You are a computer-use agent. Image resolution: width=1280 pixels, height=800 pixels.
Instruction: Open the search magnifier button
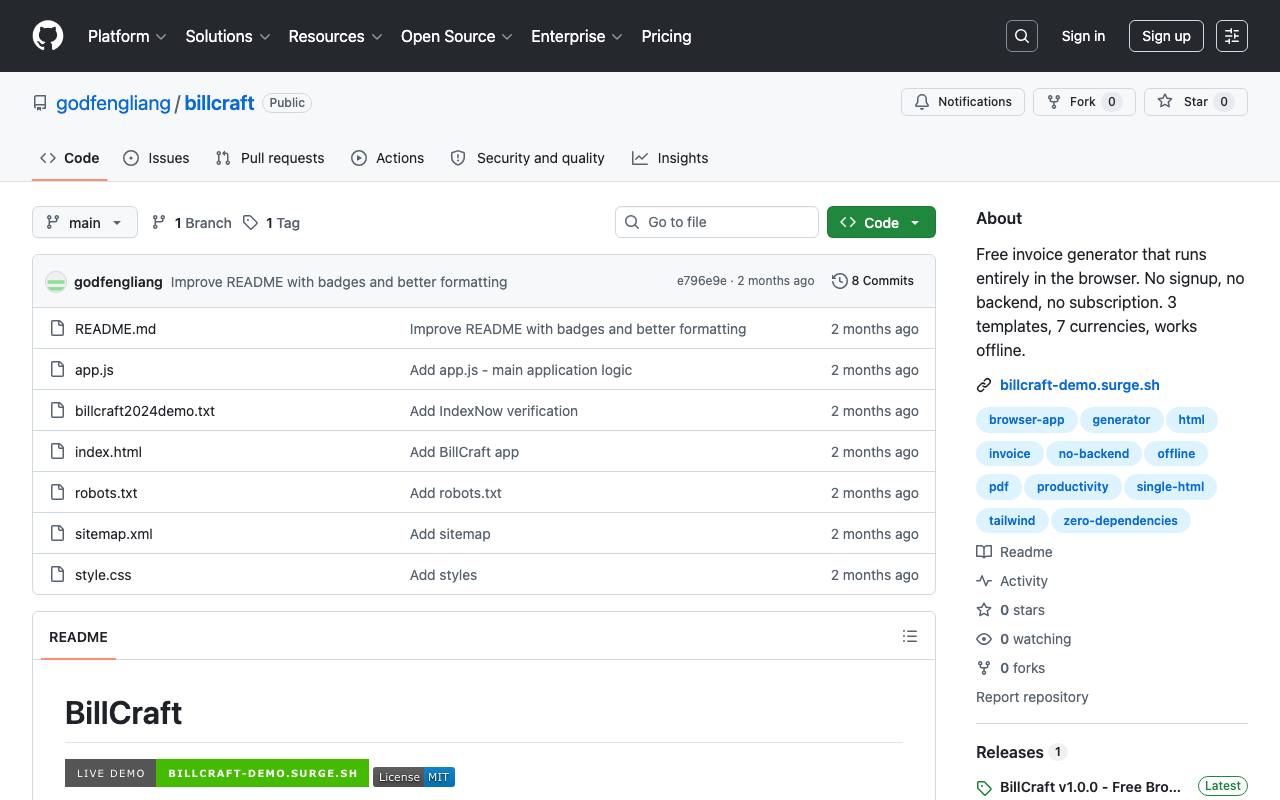tap(1022, 36)
